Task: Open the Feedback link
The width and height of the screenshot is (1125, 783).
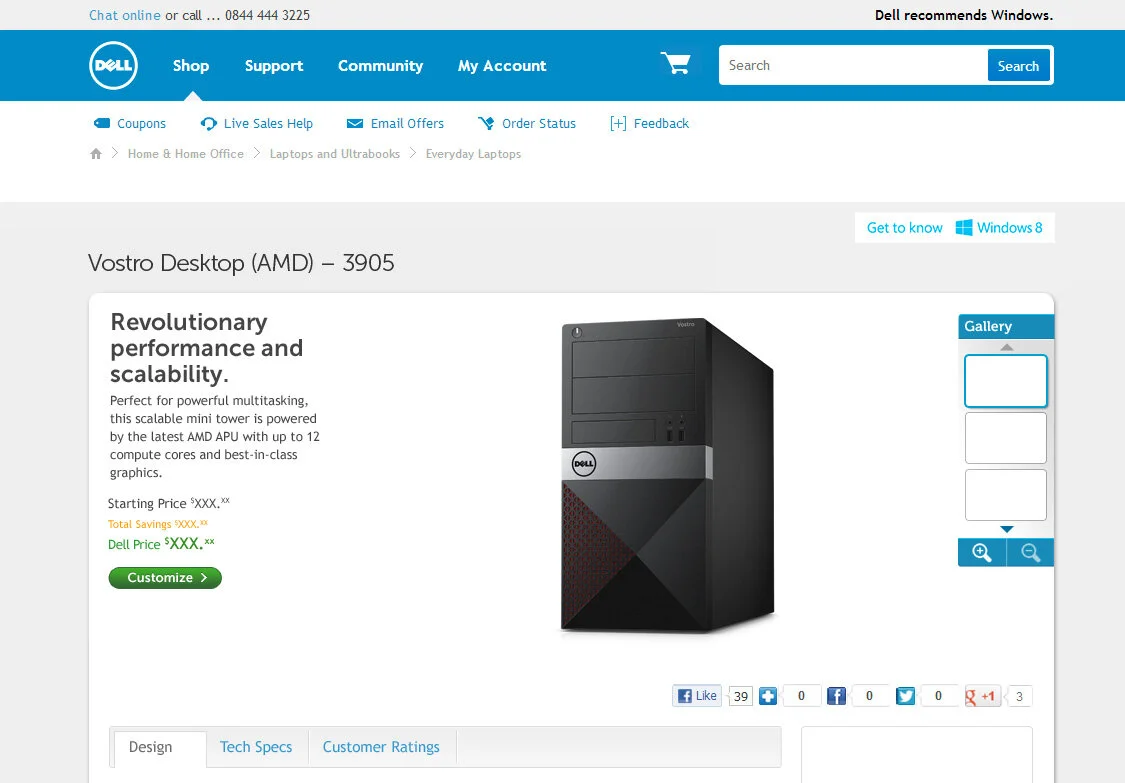Action: 662,123
